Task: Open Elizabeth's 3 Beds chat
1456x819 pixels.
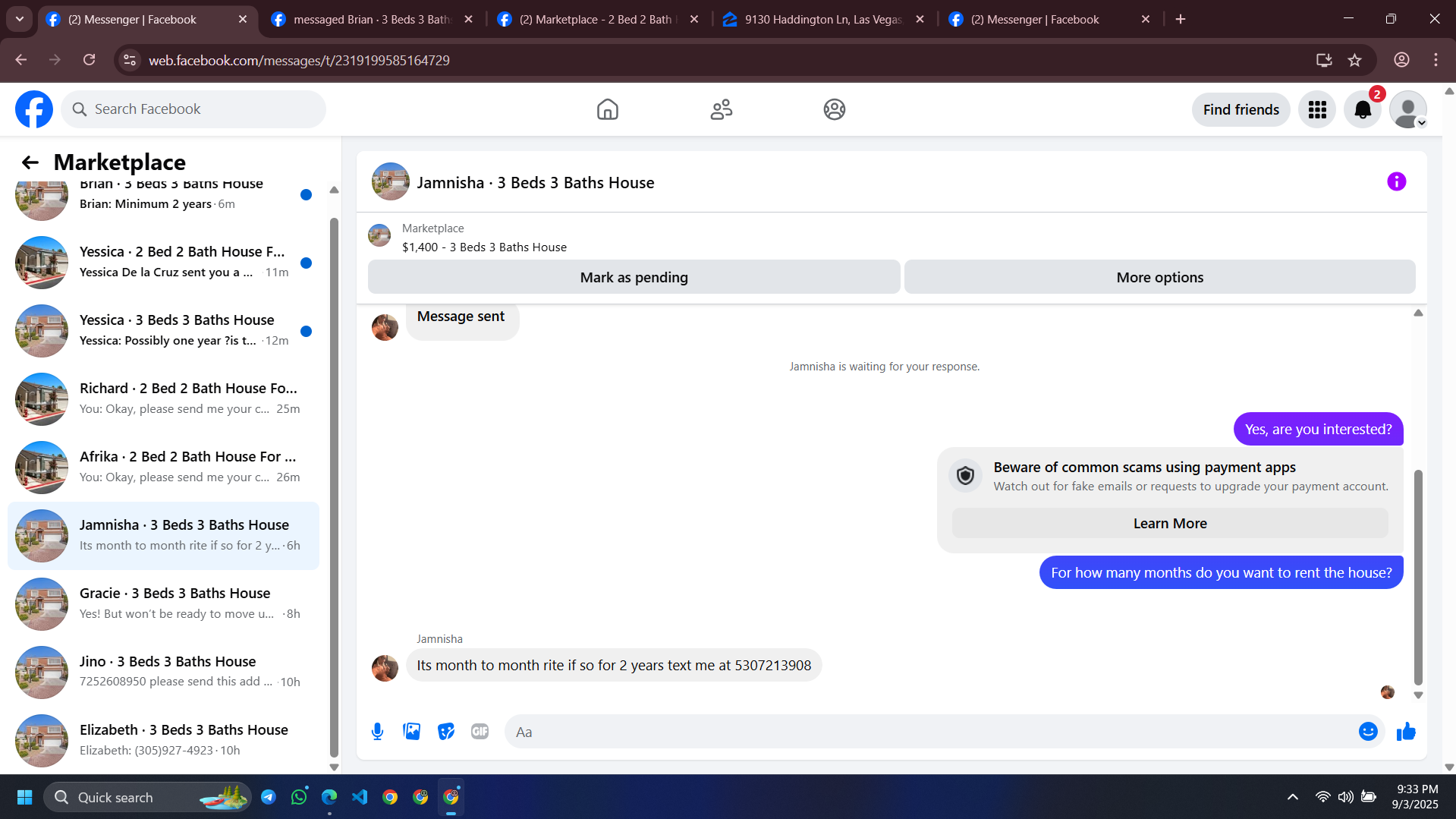Action: pos(163,741)
